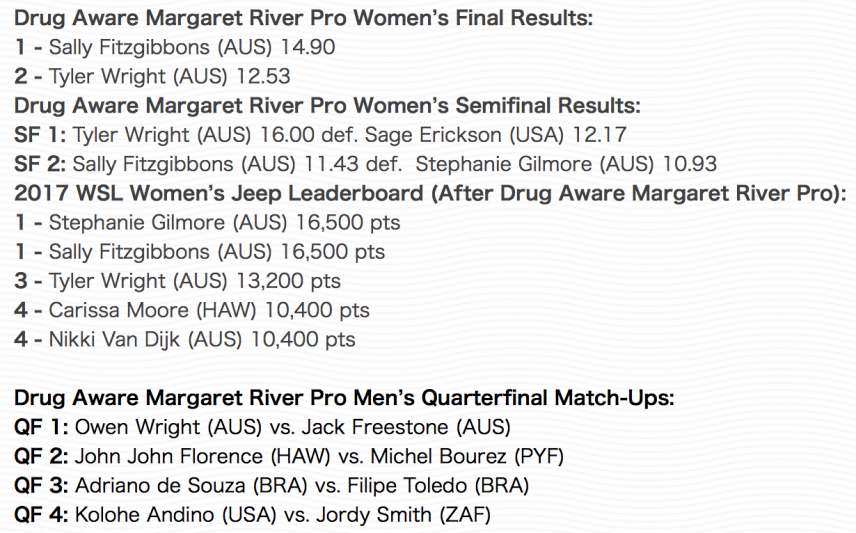Click the 2017 WSL Women's Jeep Leaderboard heading
856x533 pixels.
click(430, 193)
